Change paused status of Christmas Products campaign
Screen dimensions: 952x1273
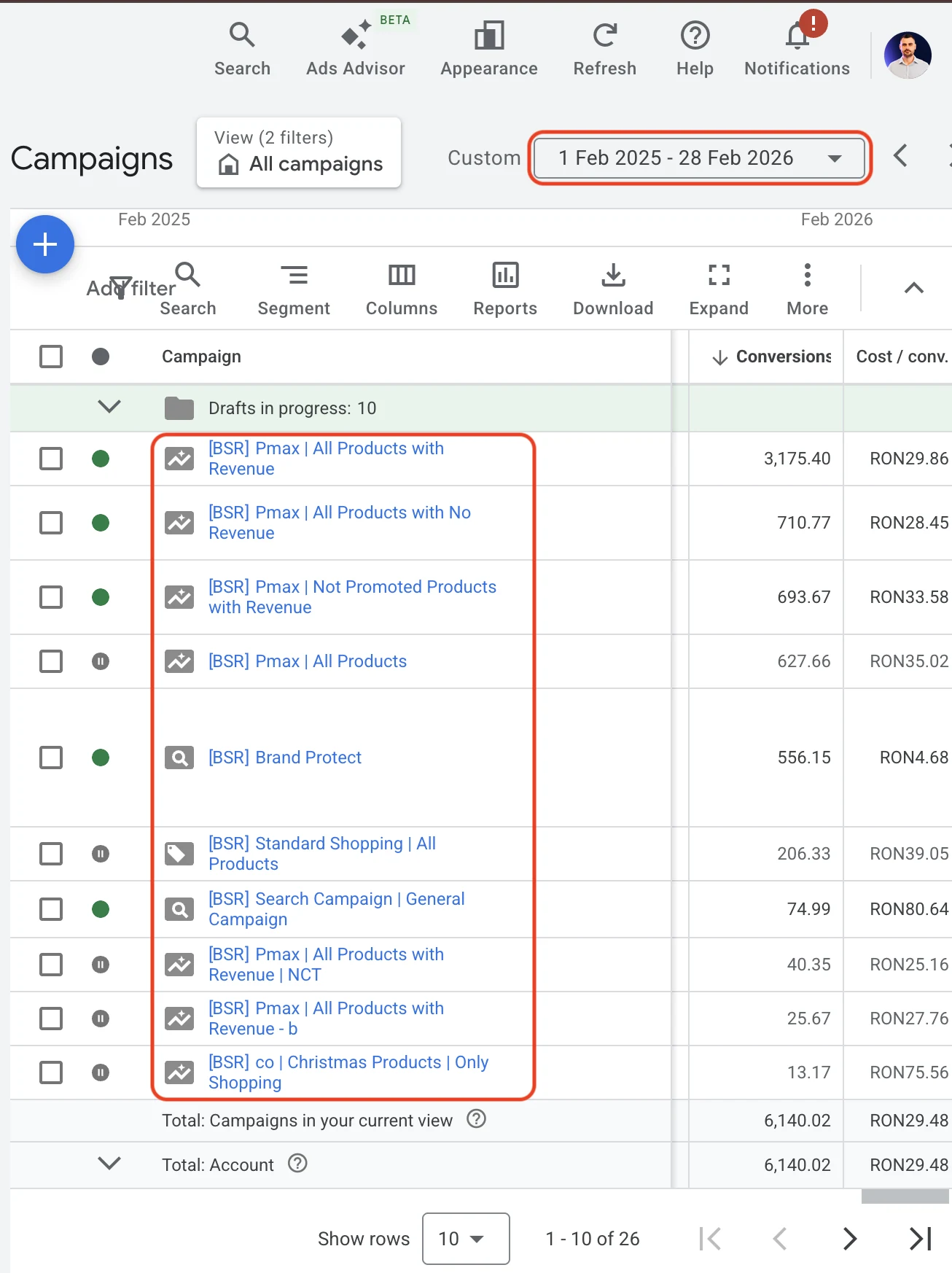[x=101, y=1072]
